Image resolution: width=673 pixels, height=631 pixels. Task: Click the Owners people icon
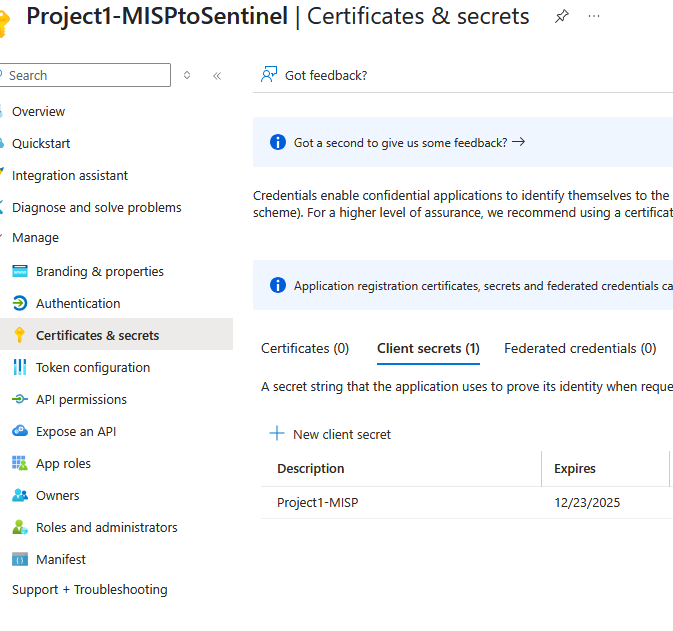coord(20,495)
